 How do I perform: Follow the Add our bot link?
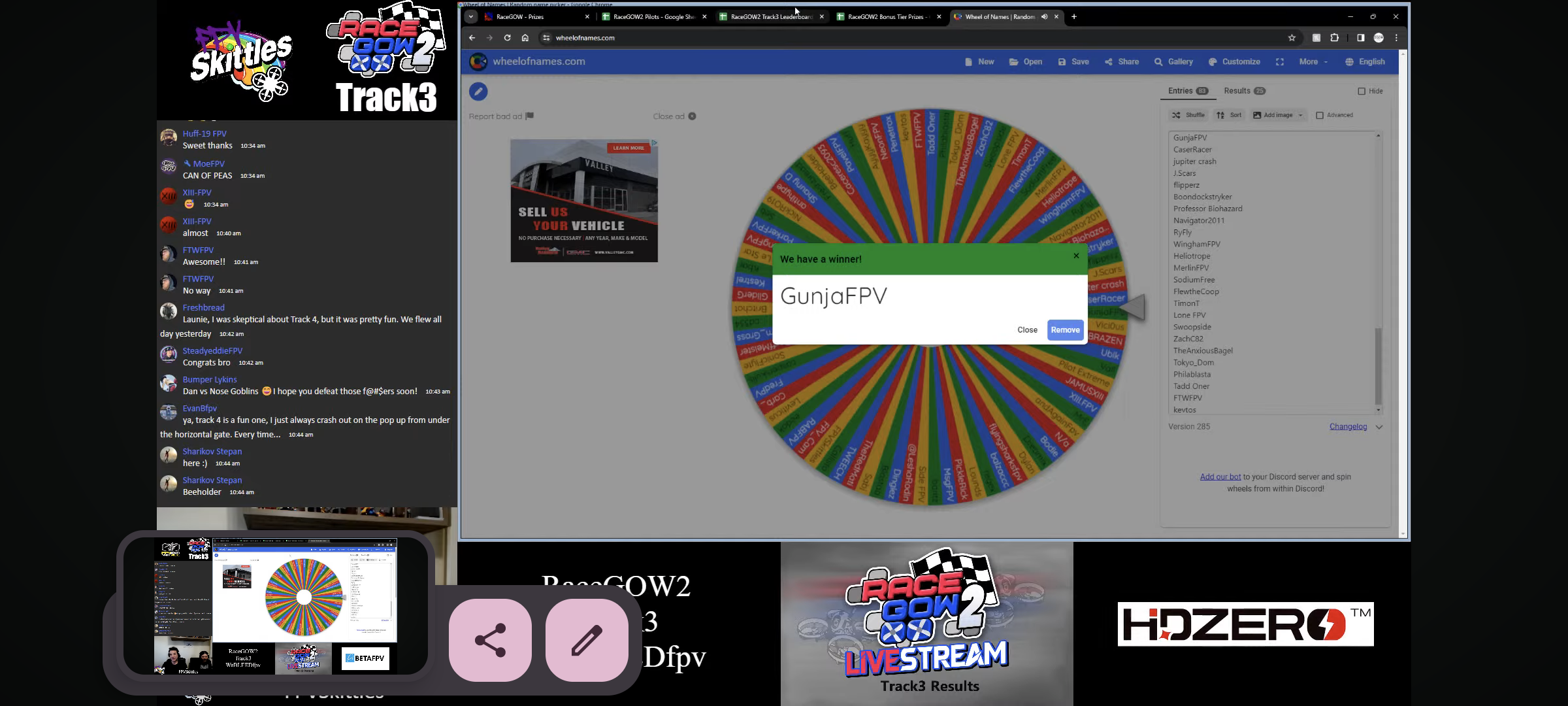pyautogui.click(x=1220, y=477)
